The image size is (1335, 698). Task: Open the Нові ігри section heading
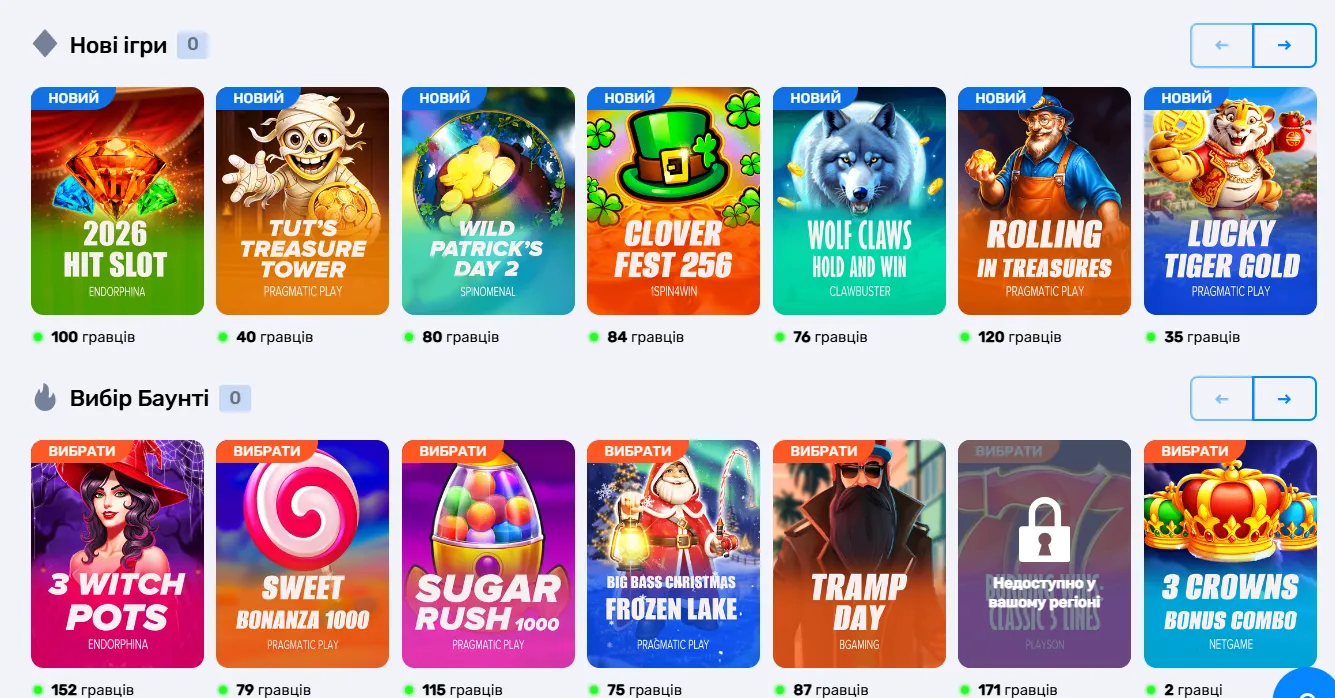118,45
